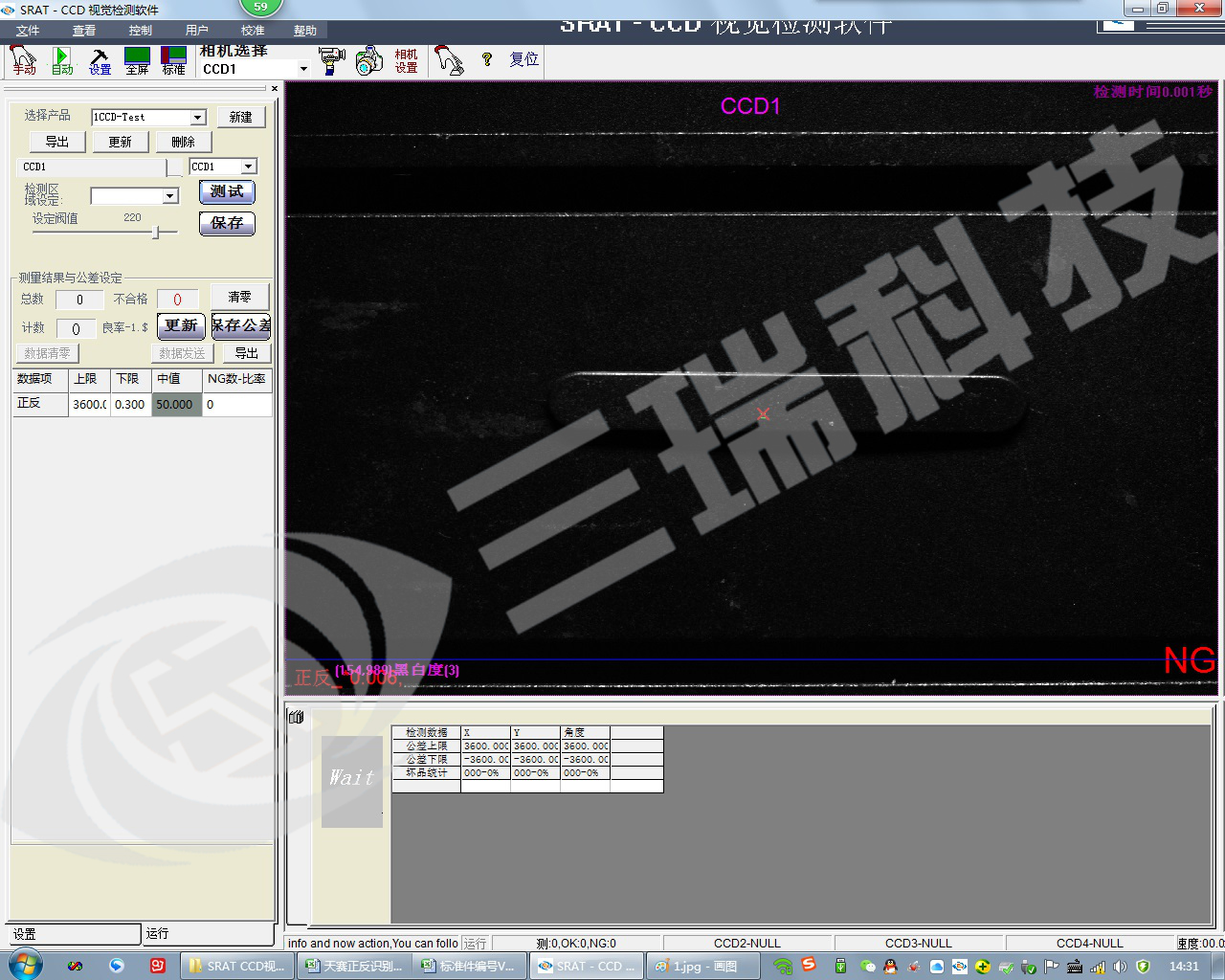
Task: Open camera settings (相机设置)
Action: coord(406,60)
